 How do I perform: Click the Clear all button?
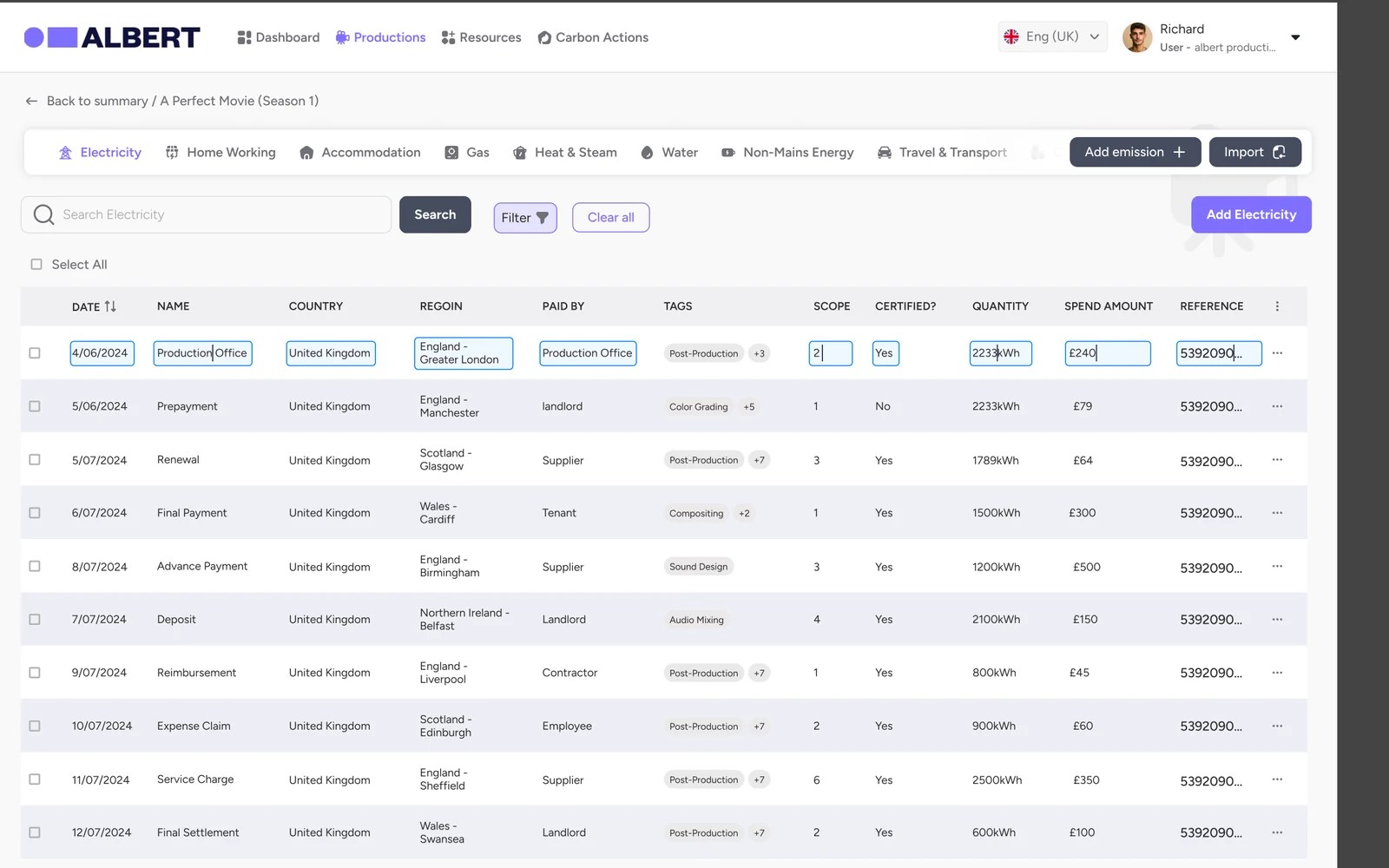click(x=611, y=218)
